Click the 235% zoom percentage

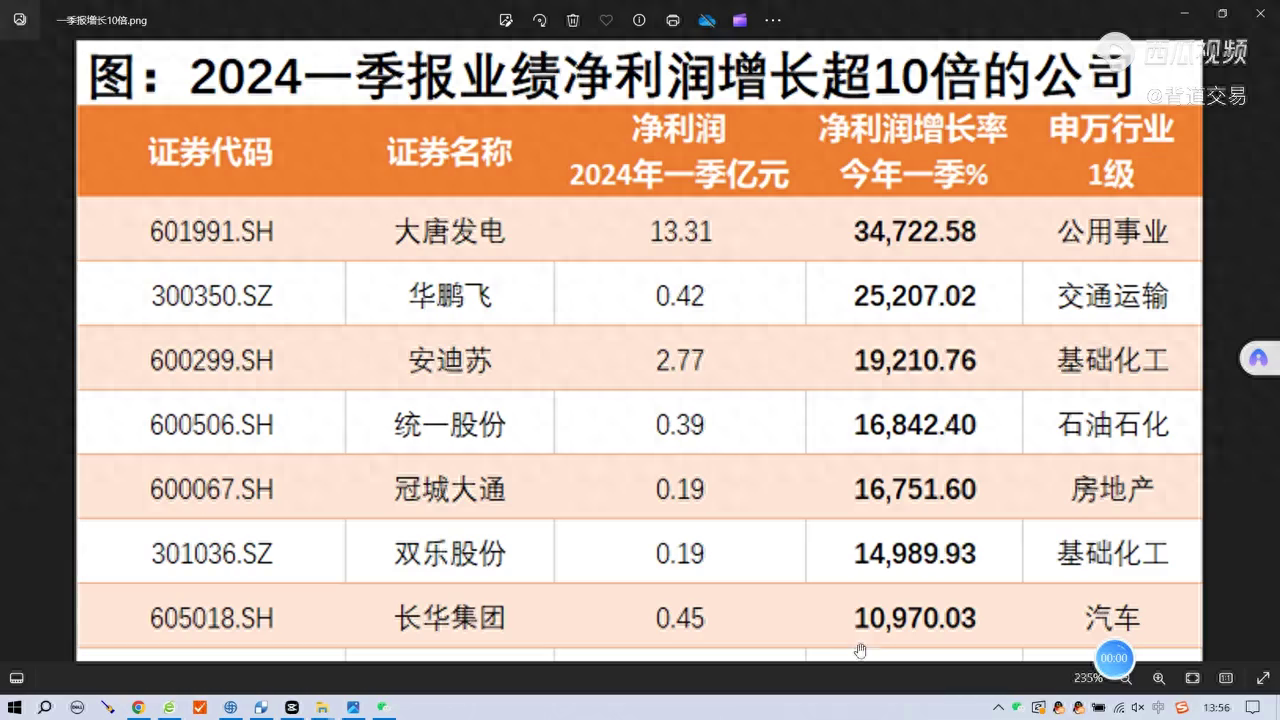[x=1086, y=678]
